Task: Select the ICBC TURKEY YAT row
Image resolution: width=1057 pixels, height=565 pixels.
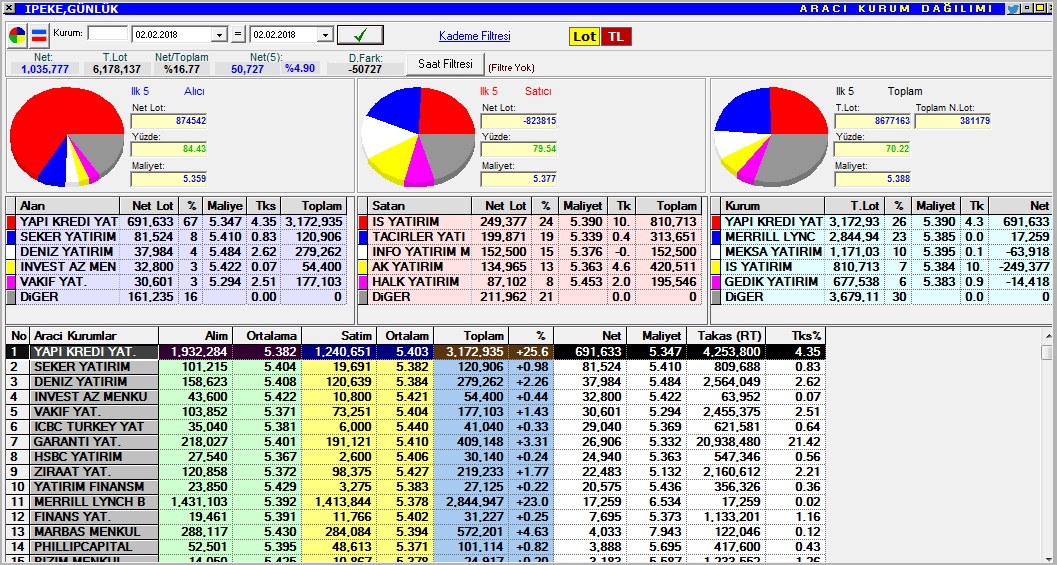Action: [415, 427]
